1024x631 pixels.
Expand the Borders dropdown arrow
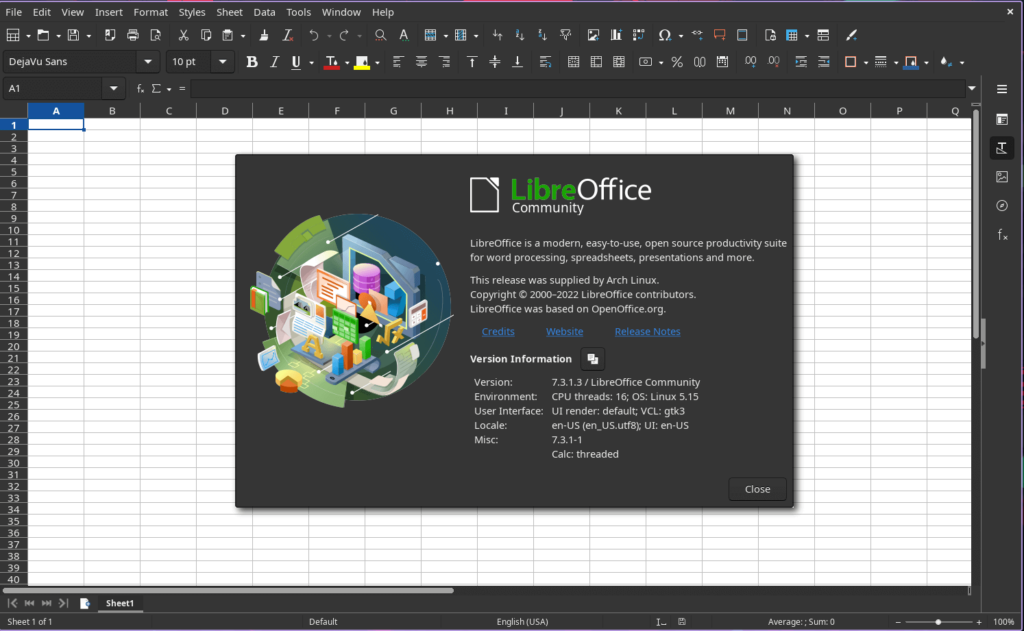point(865,62)
